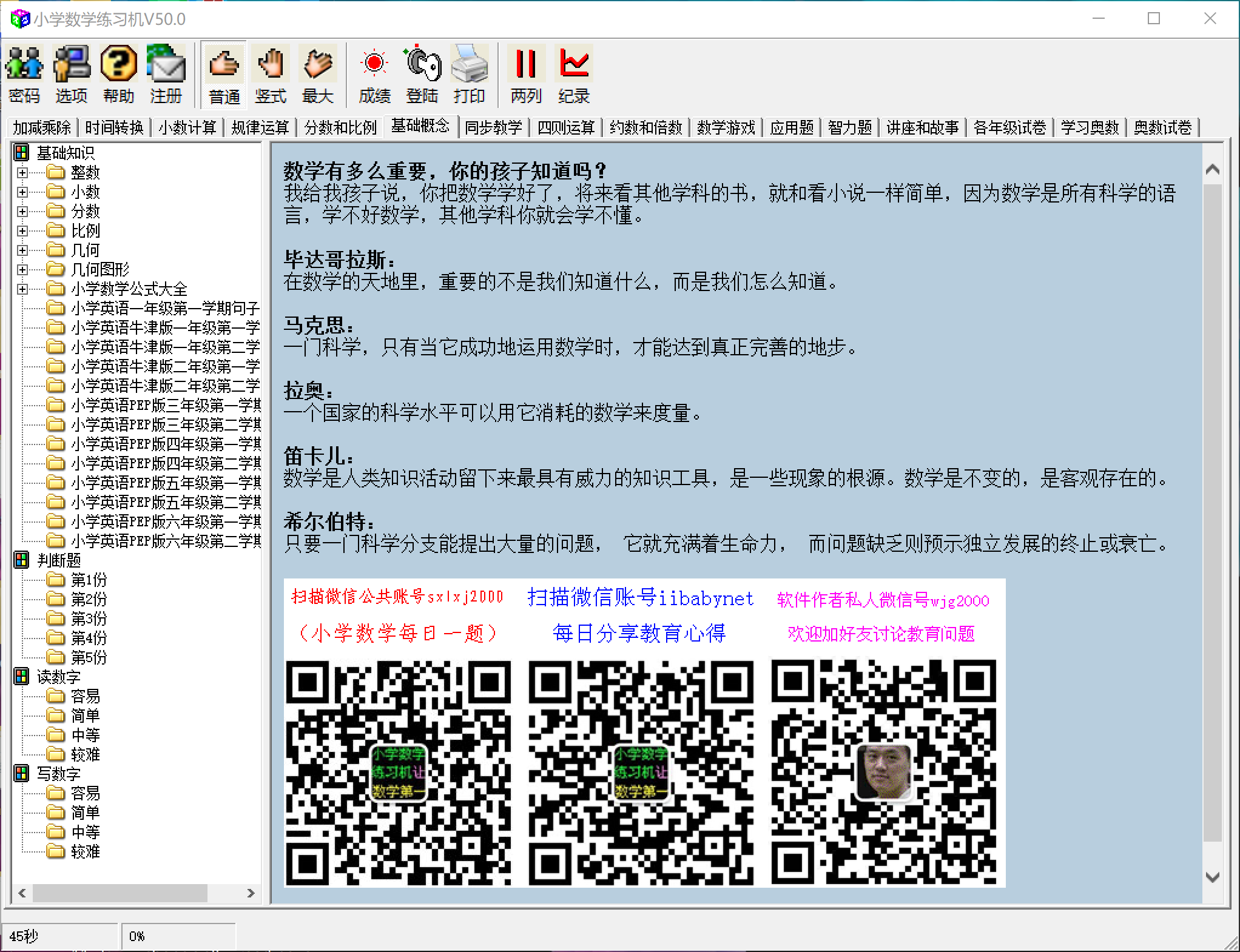
Task: Open 小学英语牛津版二年级第二学期 item
Action: point(166,386)
